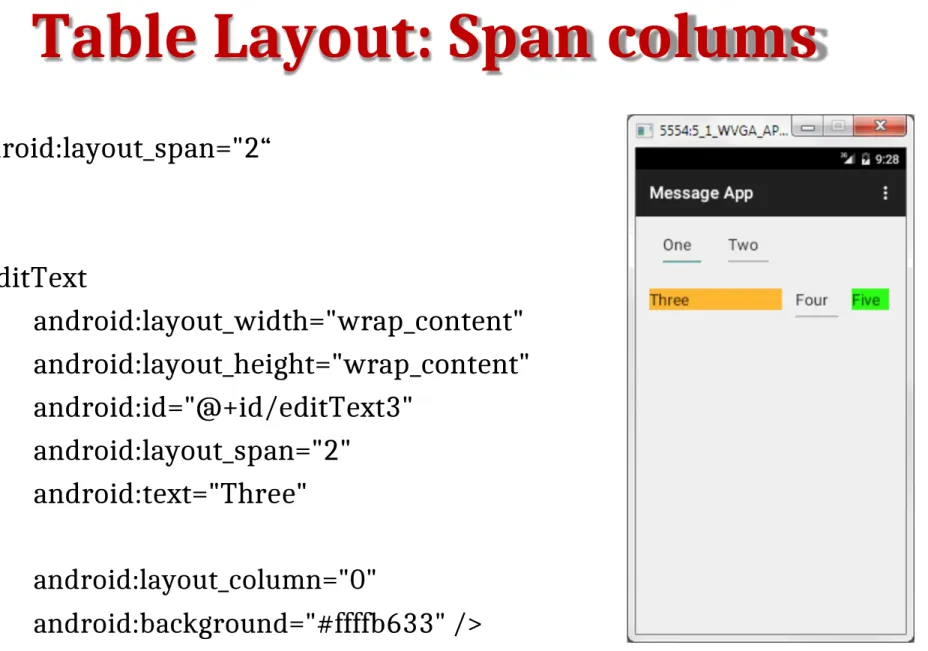The height and width of the screenshot is (651, 928).
Task: Click the line android:text="Three"
Action: pos(170,494)
